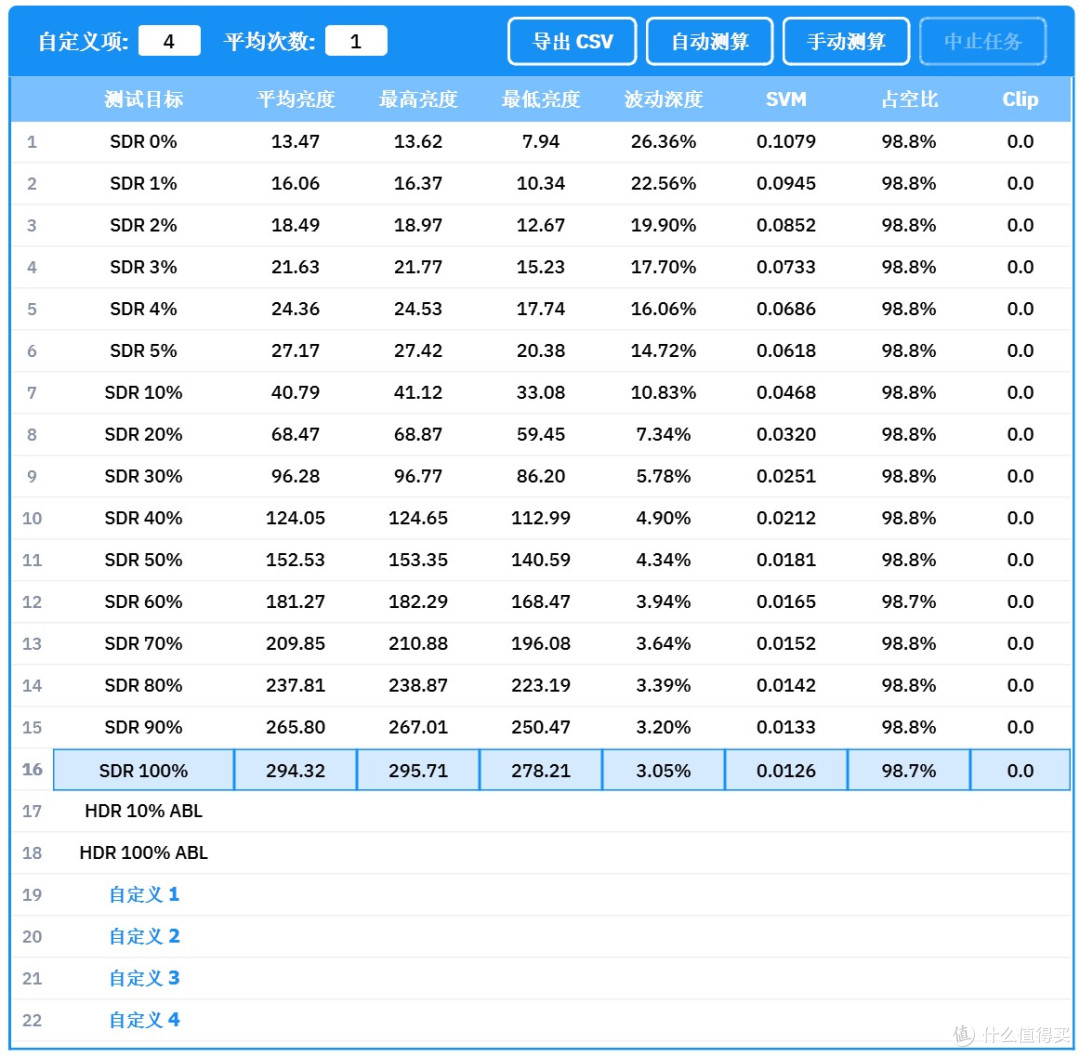Select the 自定义 1 row link

[144, 894]
